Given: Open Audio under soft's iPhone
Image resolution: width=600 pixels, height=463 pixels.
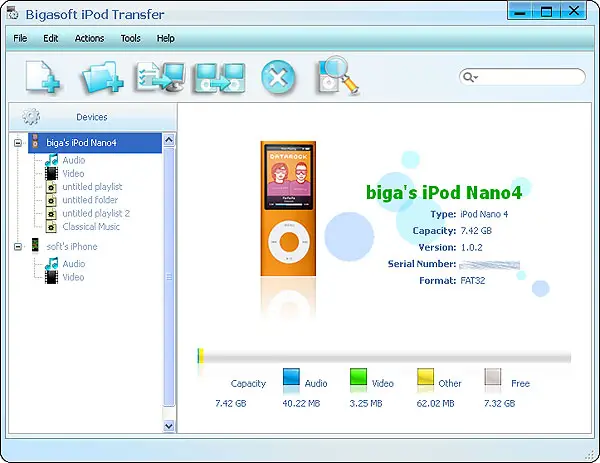Looking at the screenshot, I should click(x=74, y=264).
